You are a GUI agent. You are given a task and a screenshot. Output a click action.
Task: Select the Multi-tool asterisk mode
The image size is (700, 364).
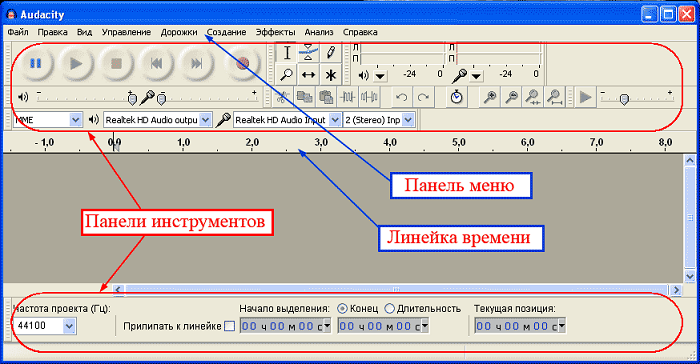coord(331,75)
